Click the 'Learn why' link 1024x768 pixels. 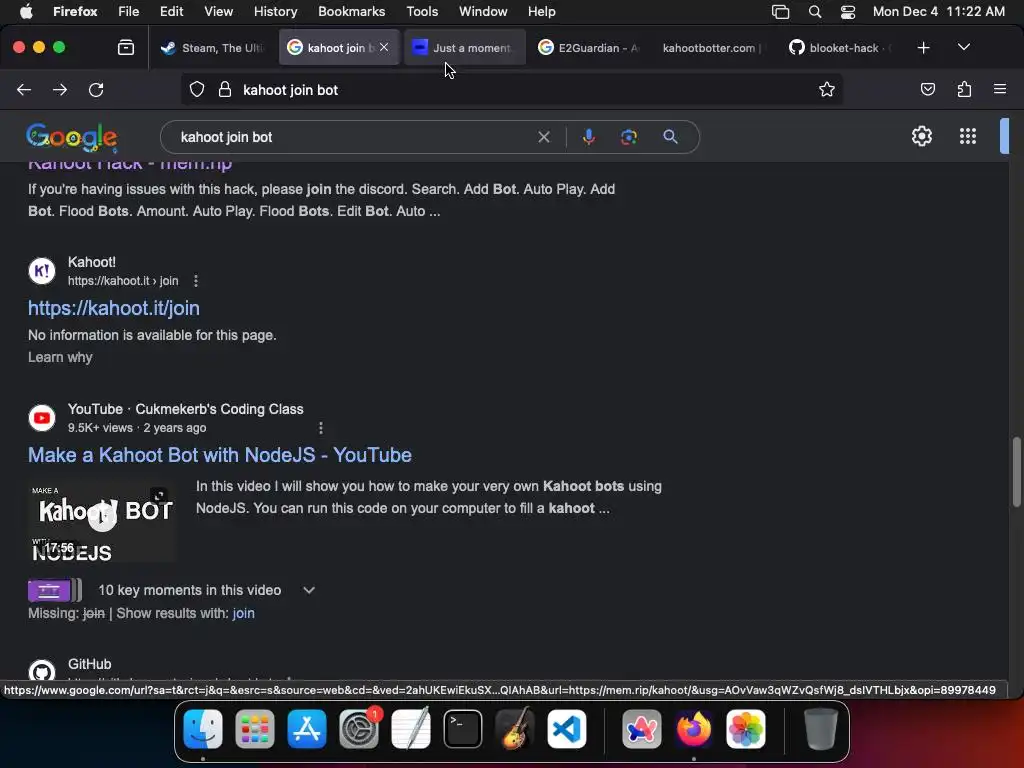pos(60,357)
